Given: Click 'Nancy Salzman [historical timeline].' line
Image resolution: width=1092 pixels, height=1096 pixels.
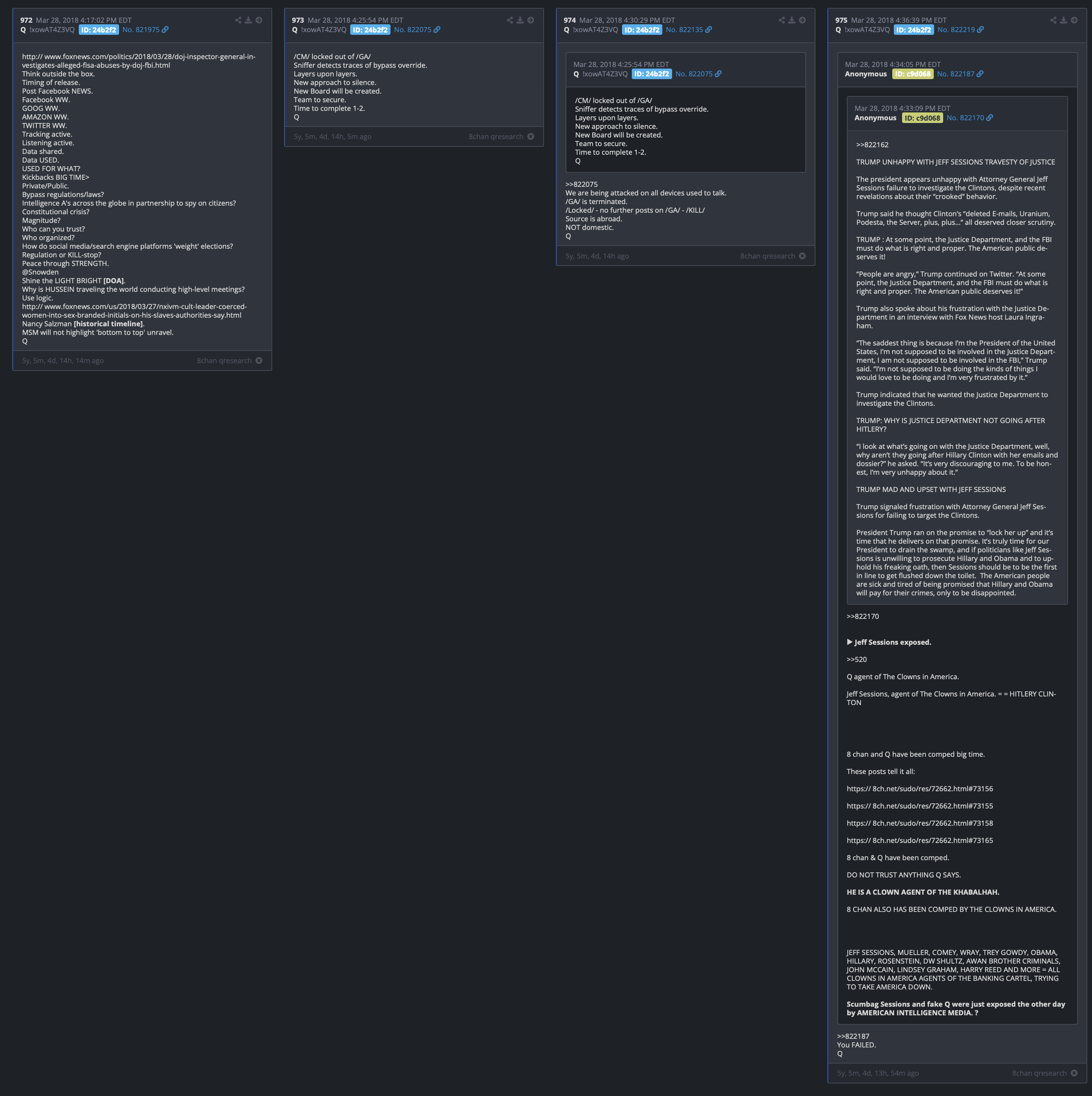Looking at the screenshot, I should [83, 324].
